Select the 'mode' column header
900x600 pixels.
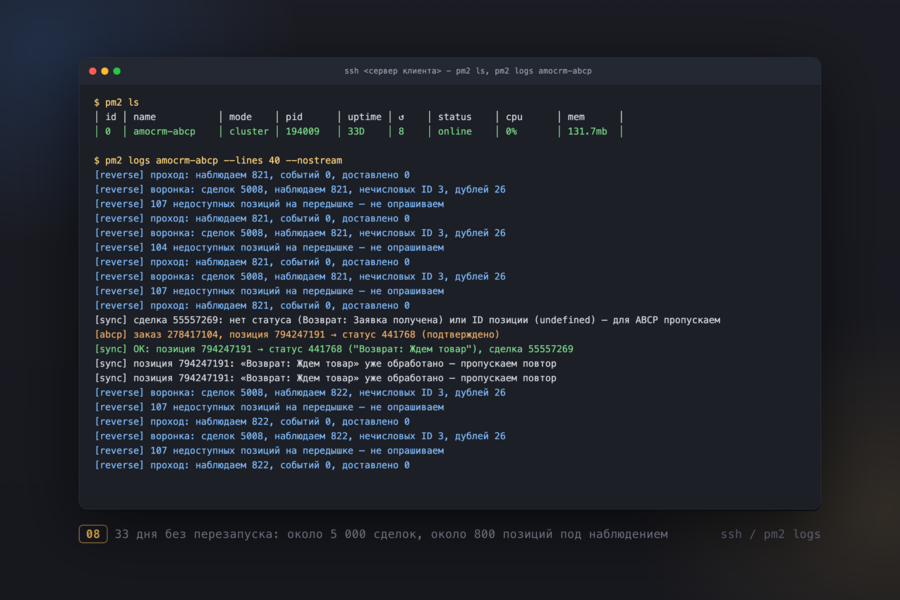click(240, 117)
